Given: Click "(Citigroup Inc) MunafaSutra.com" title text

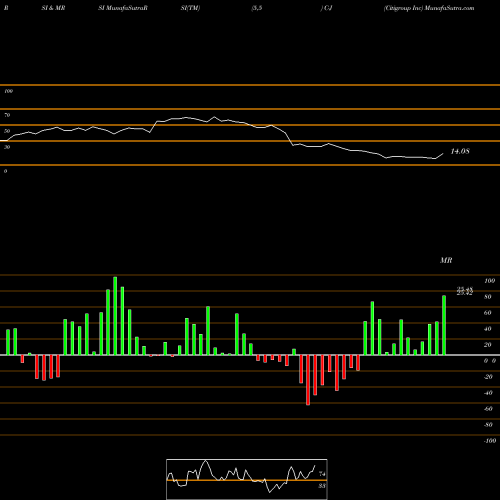Looking at the screenshot, I should tap(429, 8).
